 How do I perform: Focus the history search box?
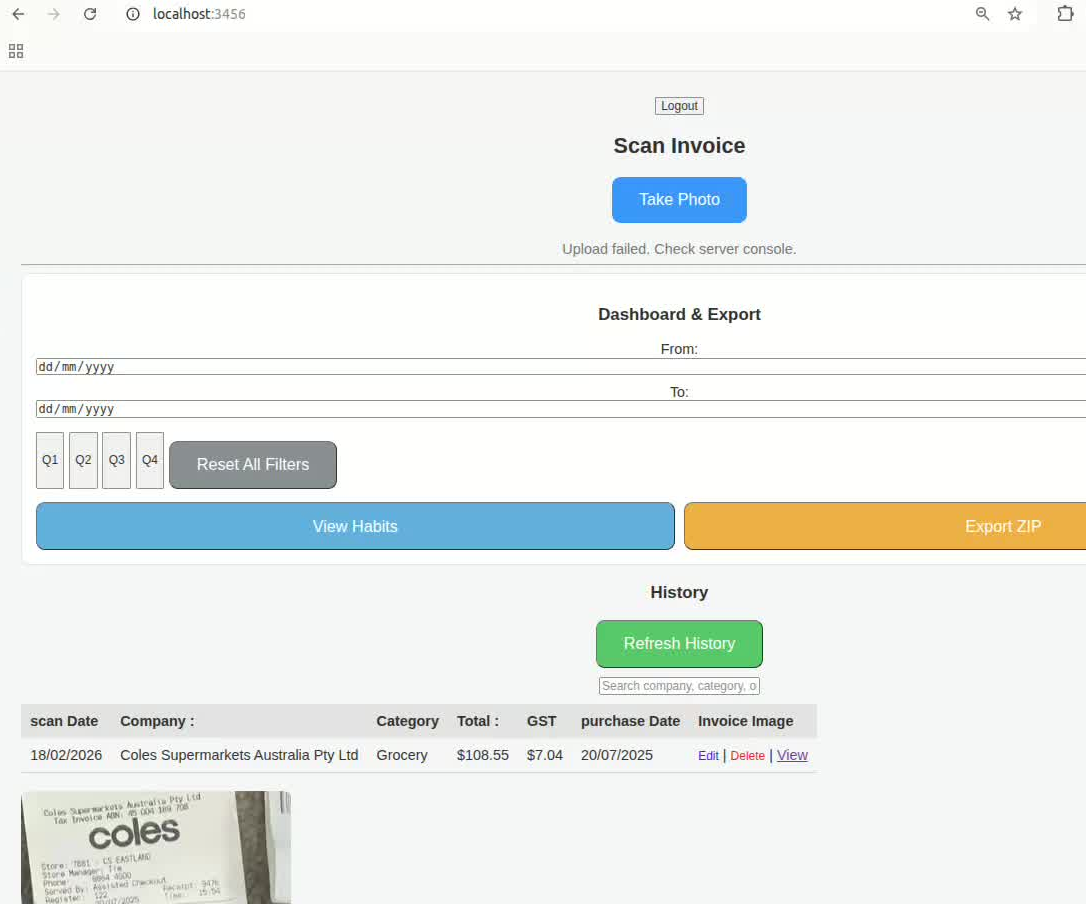(679, 686)
